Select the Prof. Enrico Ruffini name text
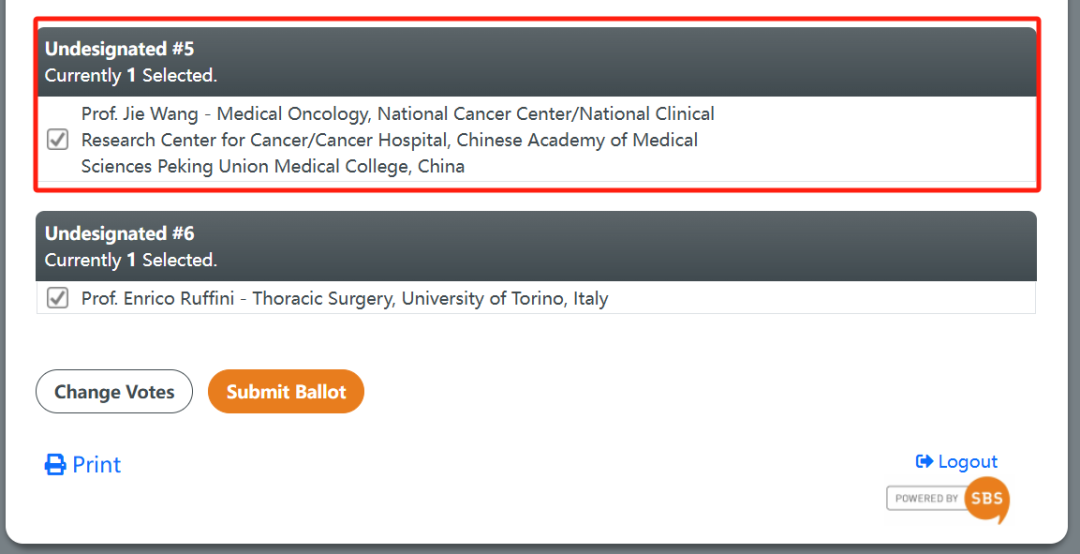The width and height of the screenshot is (1080, 554). tap(158, 298)
